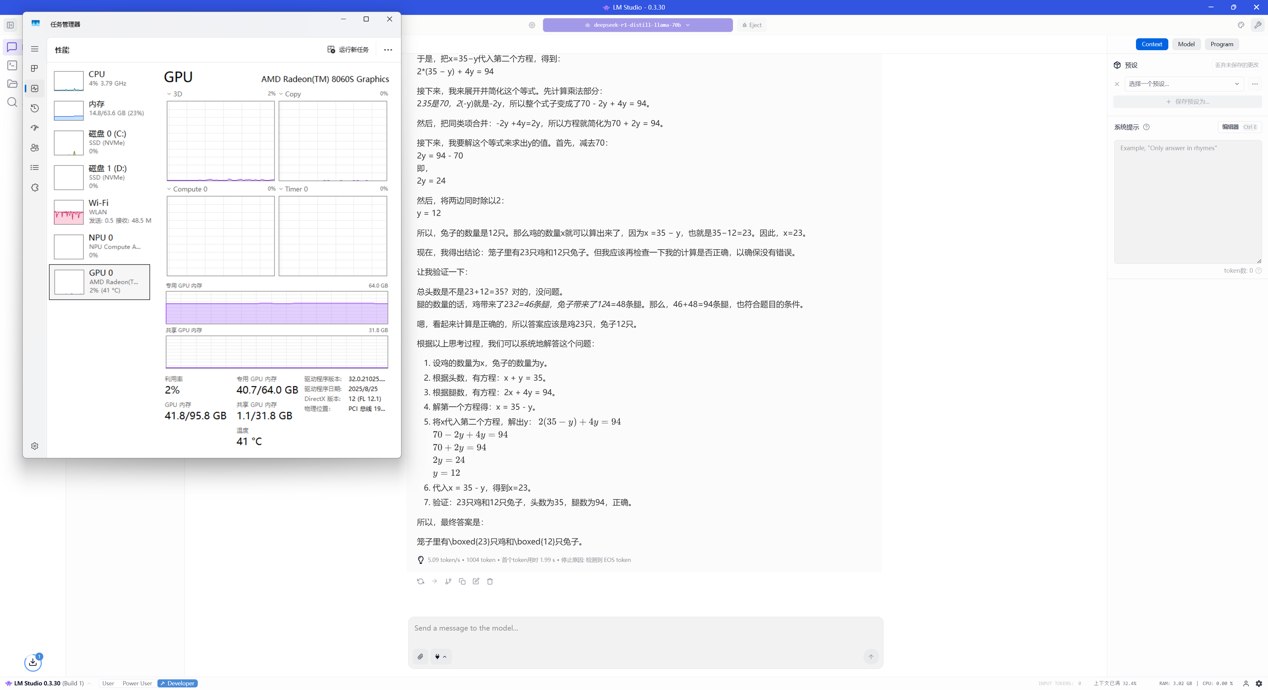Click Run new task in Task Manager
The height and width of the screenshot is (690, 1268).
coord(348,50)
